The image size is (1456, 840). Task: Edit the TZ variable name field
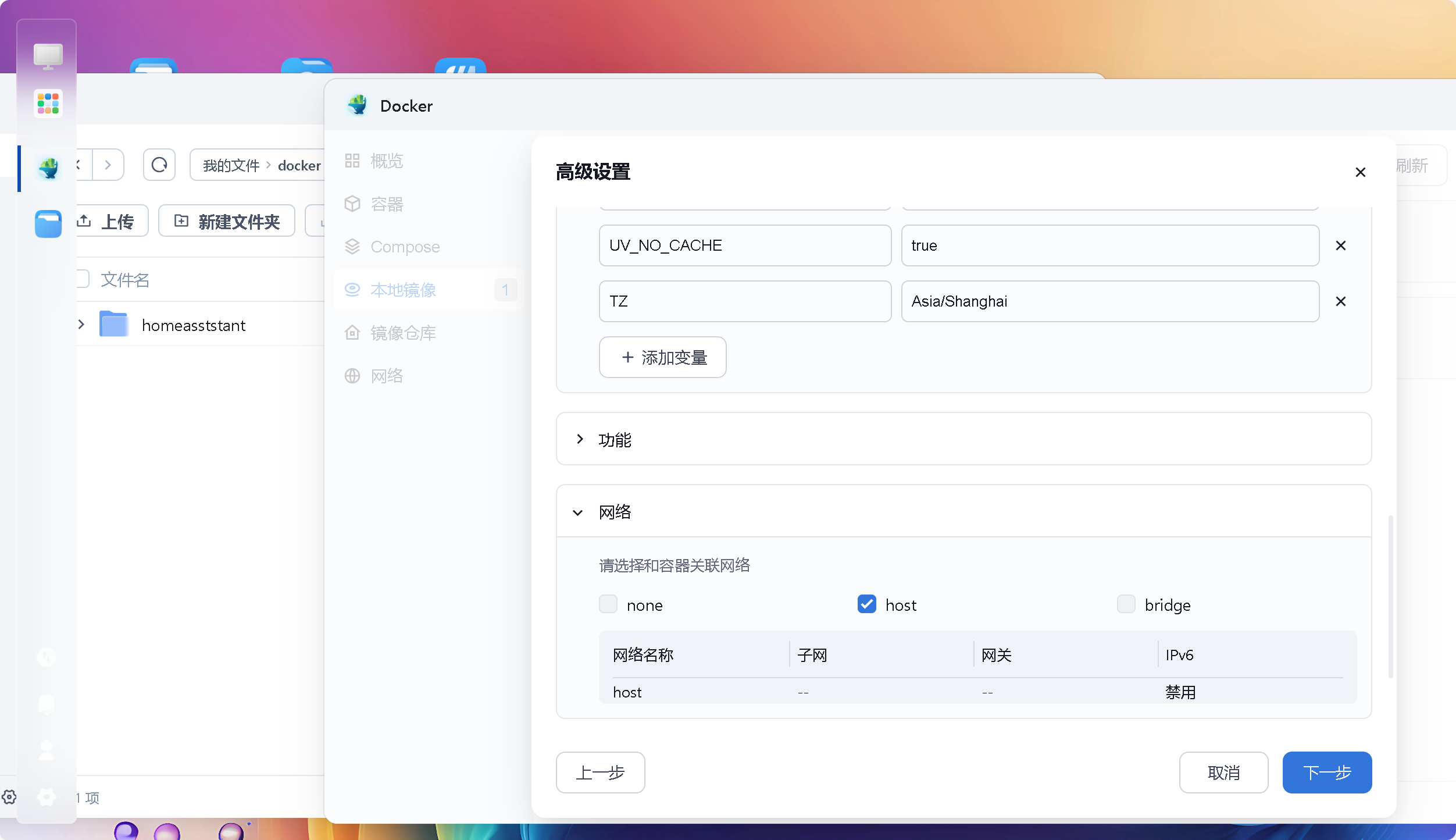745,301
